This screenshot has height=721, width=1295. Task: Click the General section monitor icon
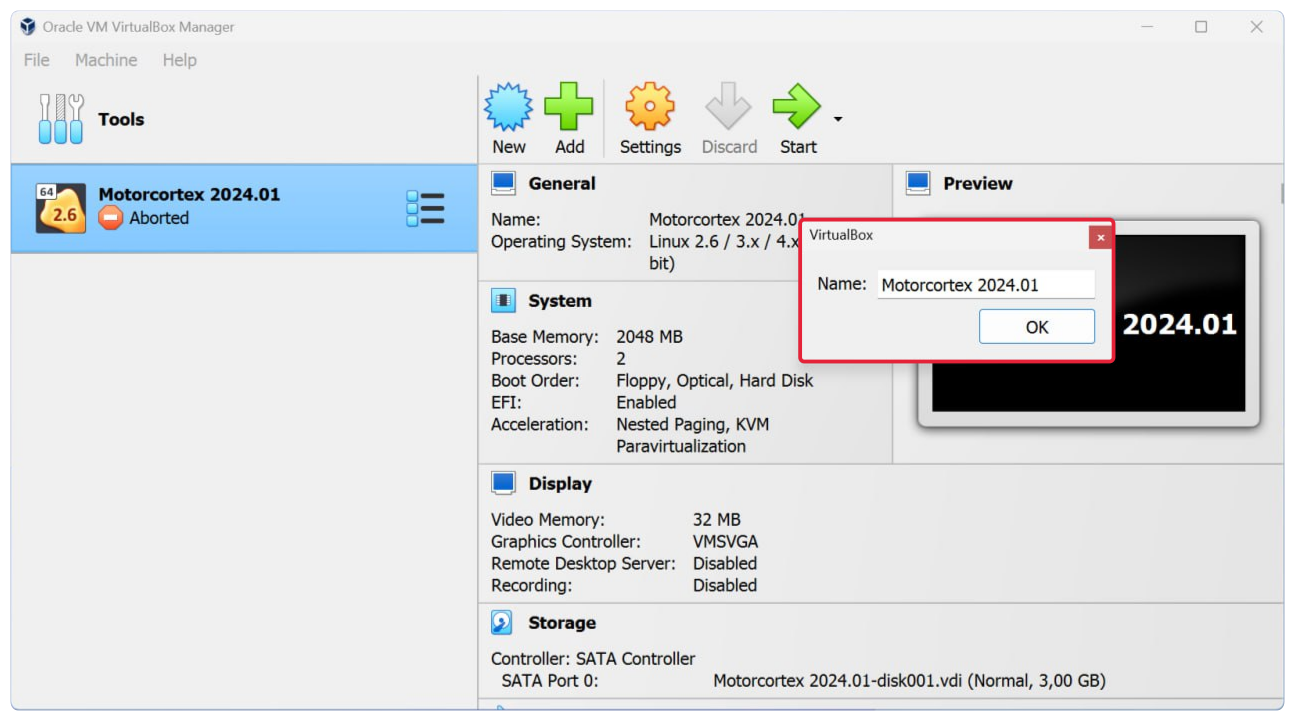click(x=503, y=183)
